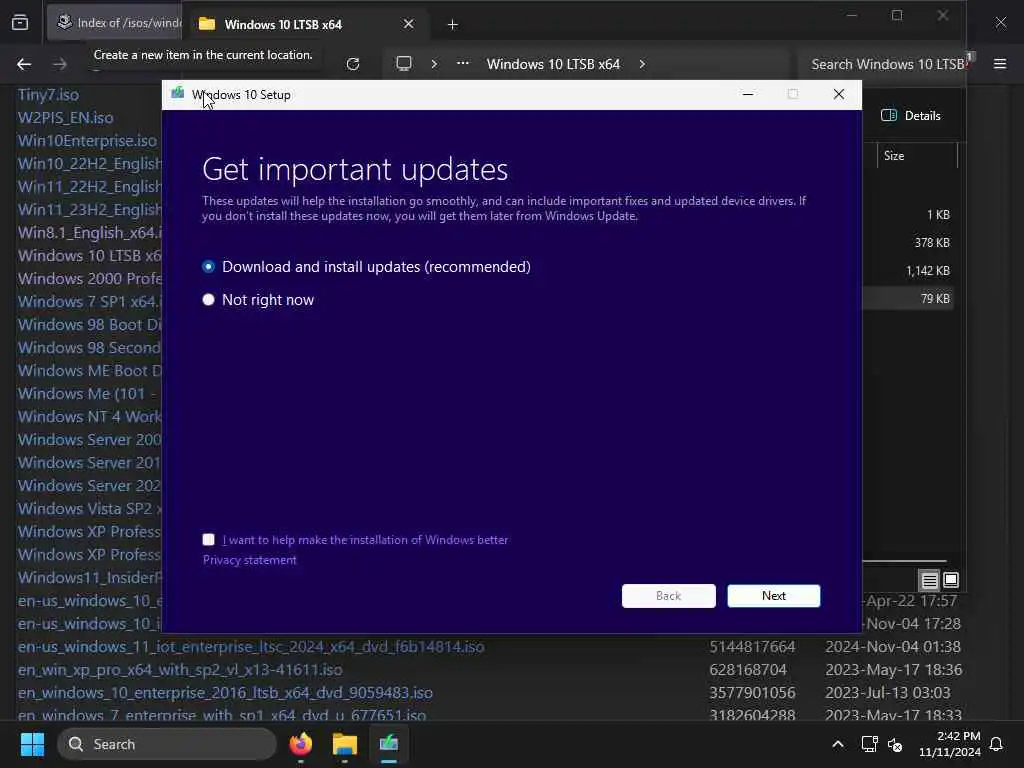Refresh the File Explorer folder

[353, 64]
